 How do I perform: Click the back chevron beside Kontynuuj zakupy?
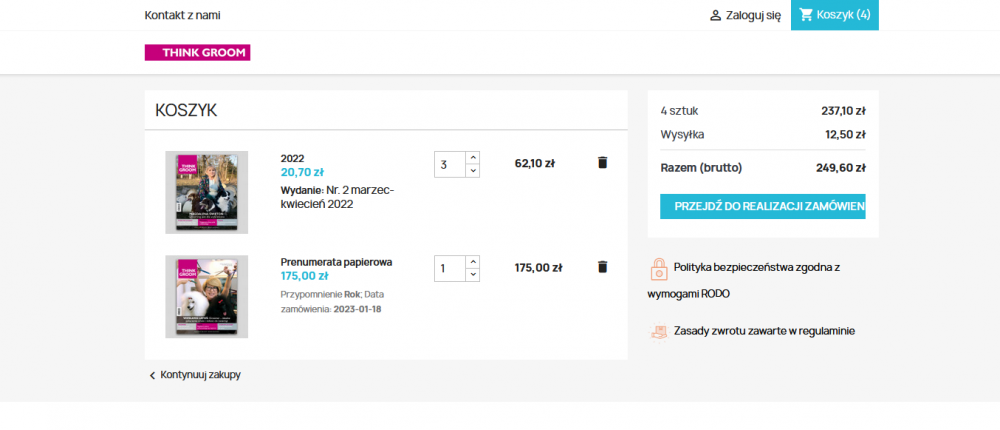[x=152, y=375]
